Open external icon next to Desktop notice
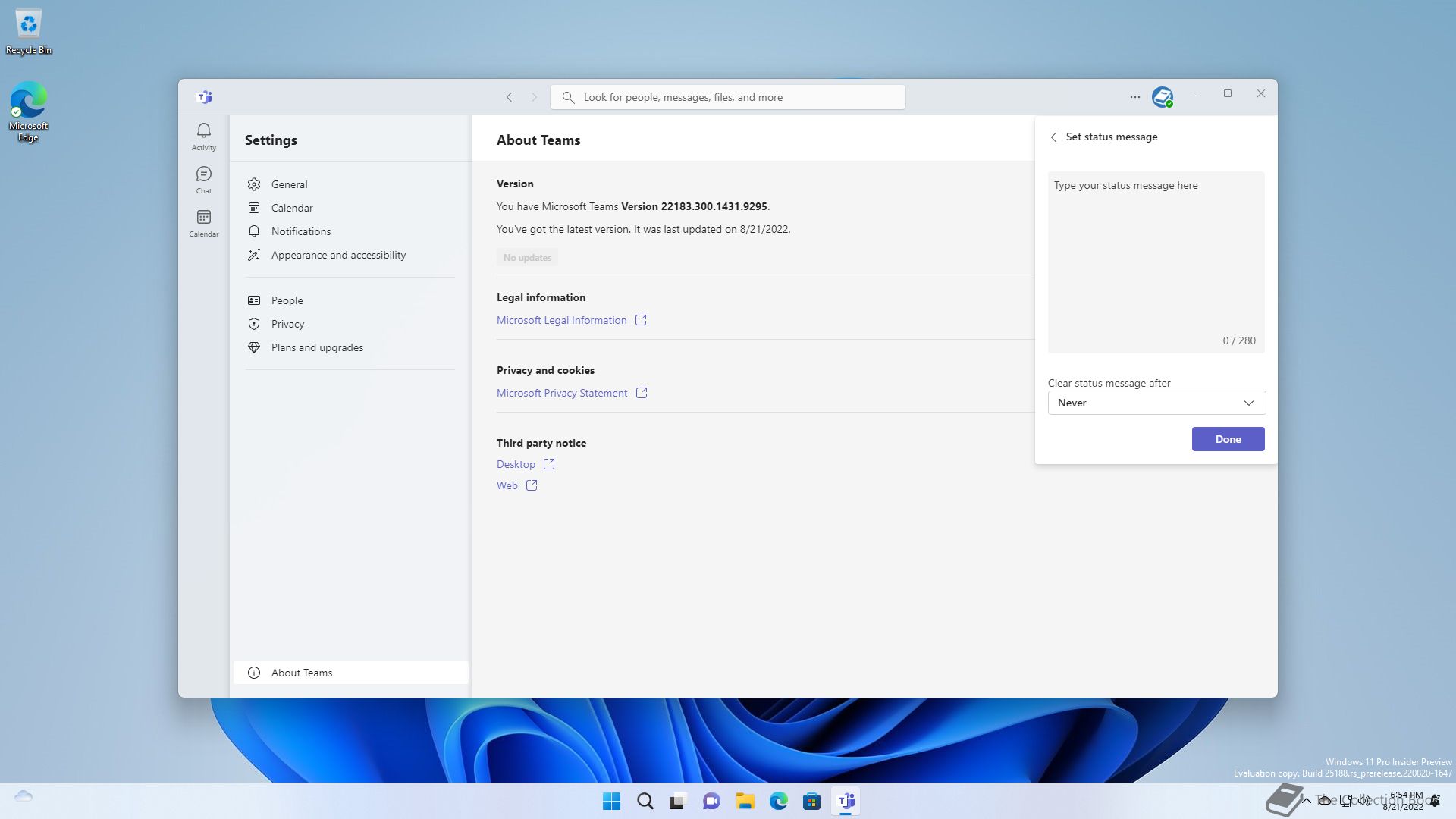1456x819 pixels. pyautogui.click(x=549, y=464)
